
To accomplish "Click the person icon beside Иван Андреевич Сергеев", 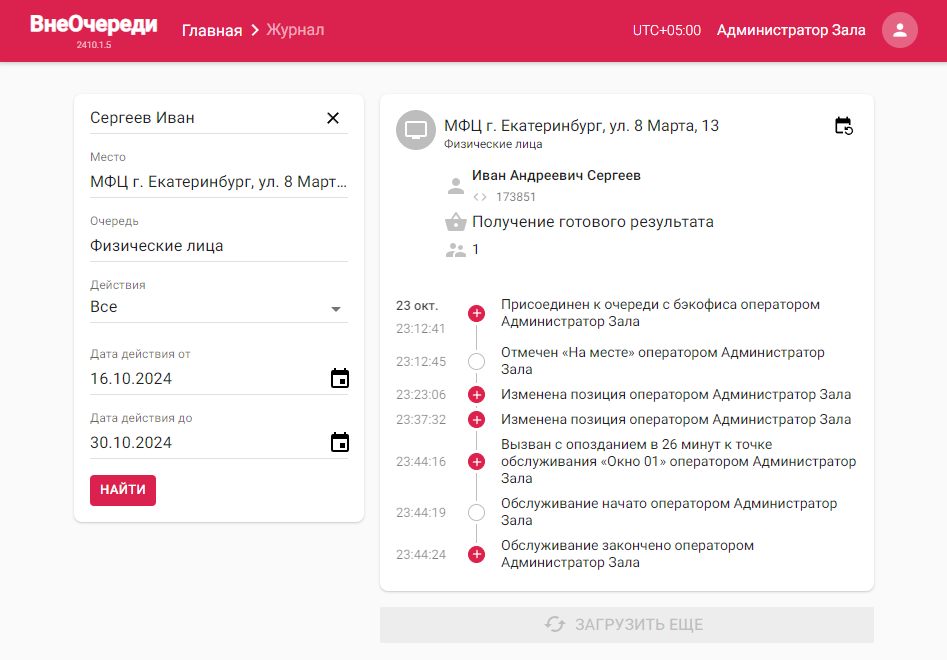I will [x=456, y=186].
